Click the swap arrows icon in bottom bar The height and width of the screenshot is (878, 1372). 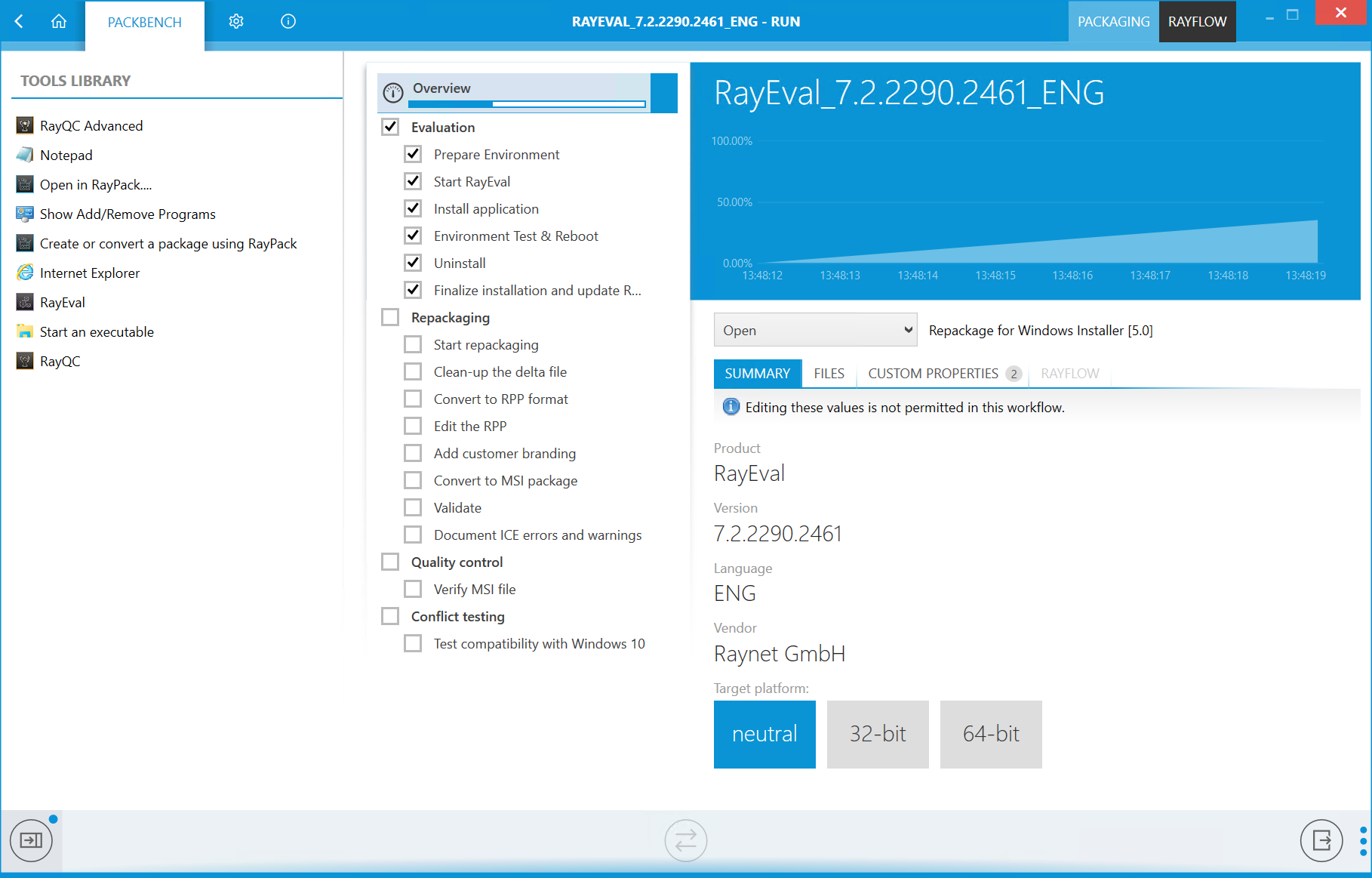pos(685,839)
